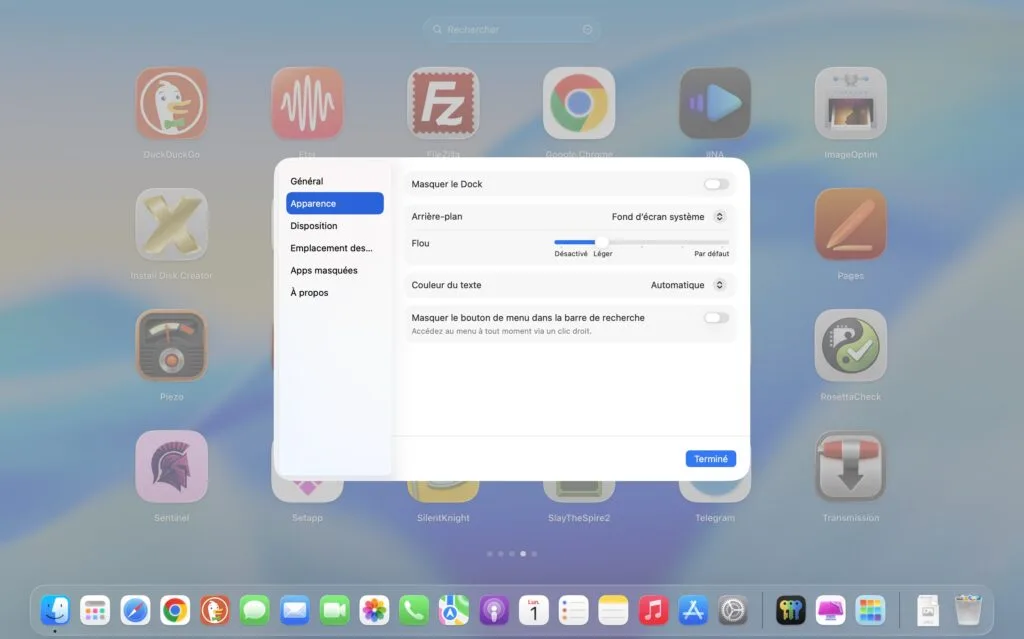Launch RosettaCheck from the grid
1024x639 pixels.
point(851,345)
